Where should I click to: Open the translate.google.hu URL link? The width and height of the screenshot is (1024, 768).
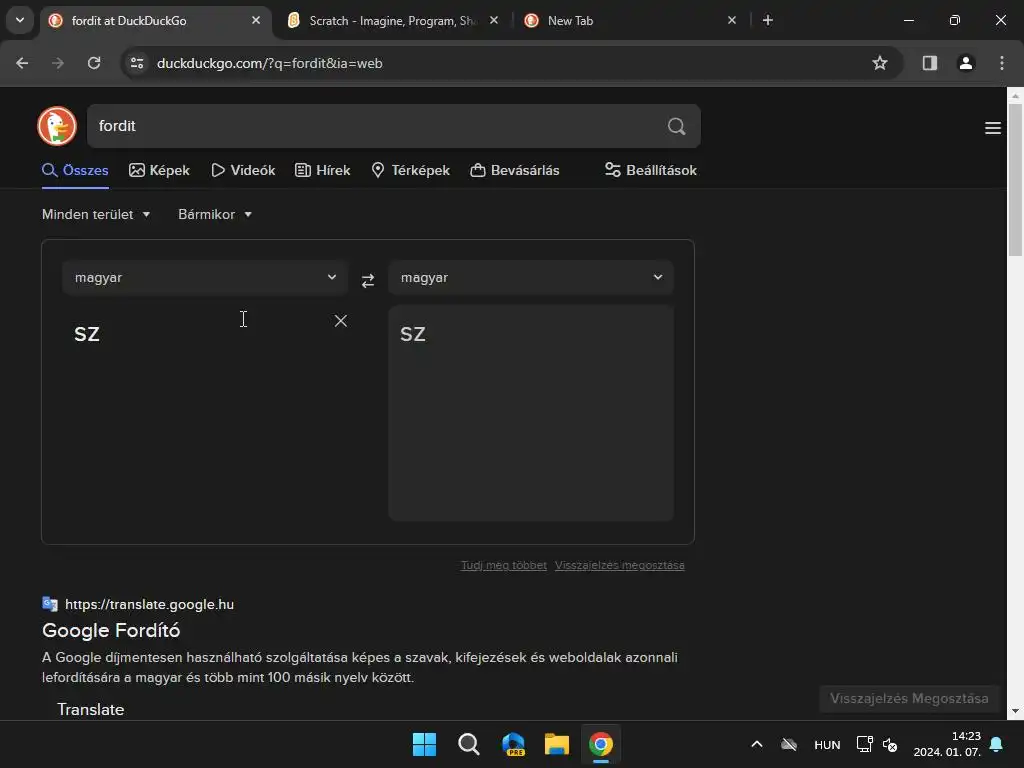click(x=150, y=605)
